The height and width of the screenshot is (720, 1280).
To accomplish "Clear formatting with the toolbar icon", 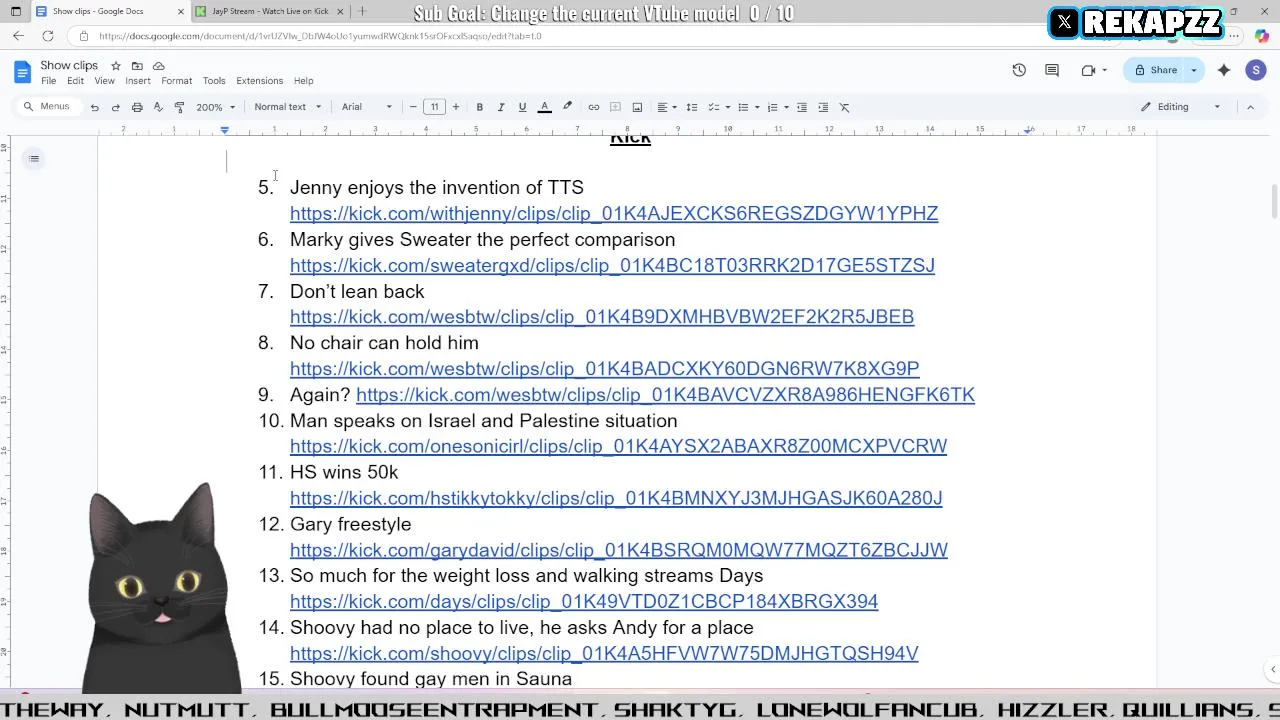I will (x=844, y=107).
